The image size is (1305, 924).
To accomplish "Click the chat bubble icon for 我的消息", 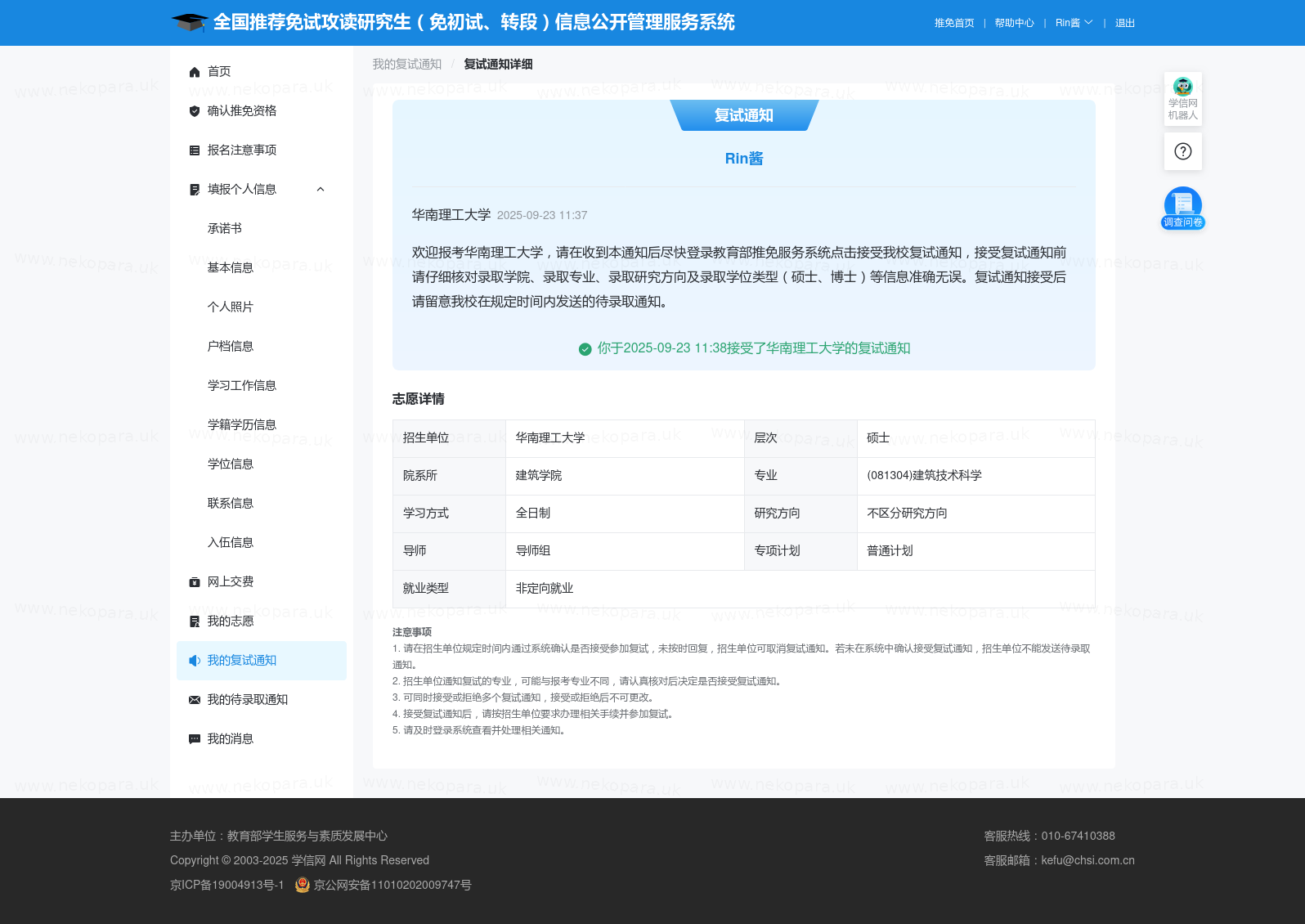I will point(195,739).
